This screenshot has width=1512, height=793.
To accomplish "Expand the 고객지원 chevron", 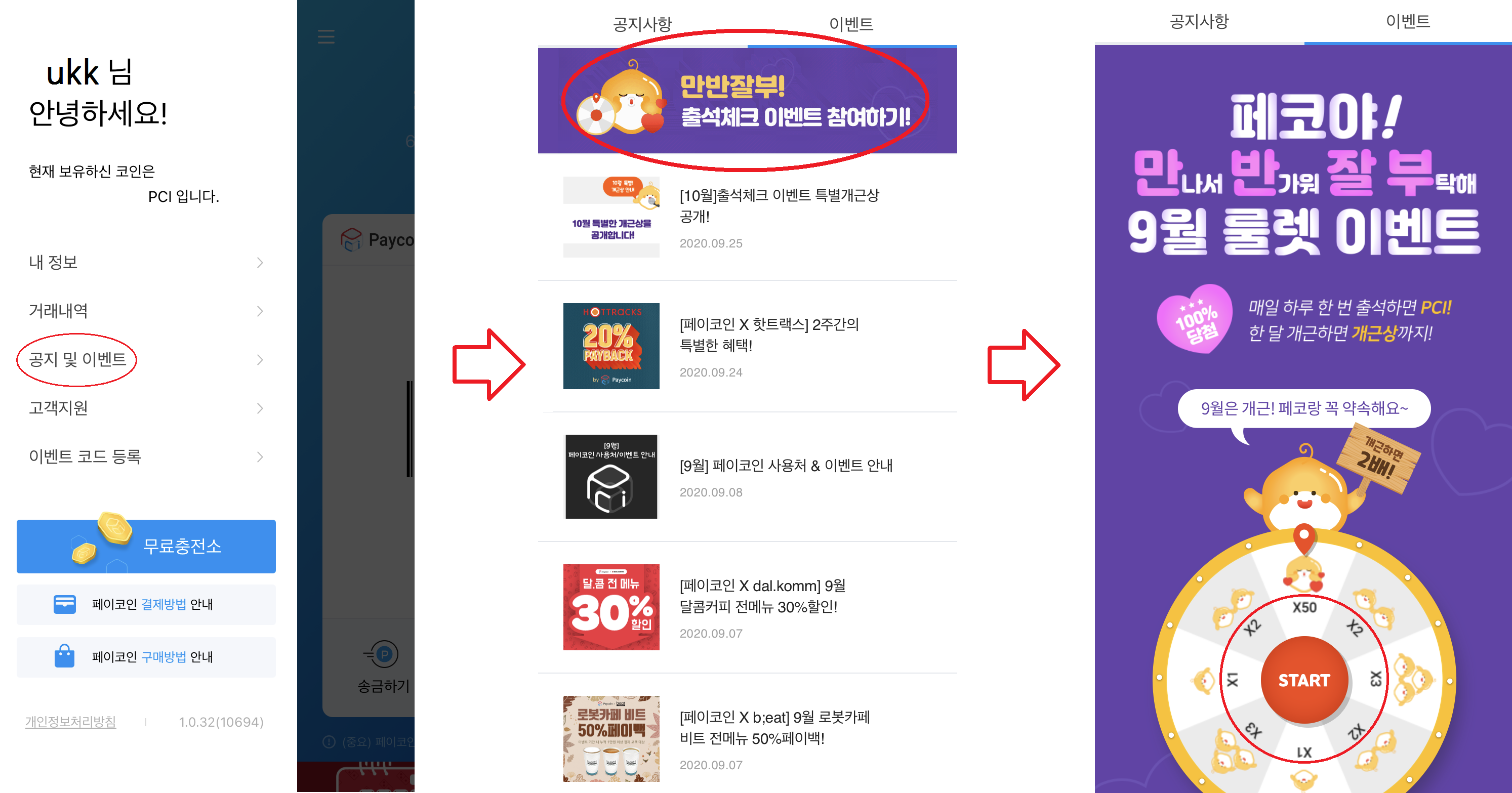I will [x=260, y=408].
